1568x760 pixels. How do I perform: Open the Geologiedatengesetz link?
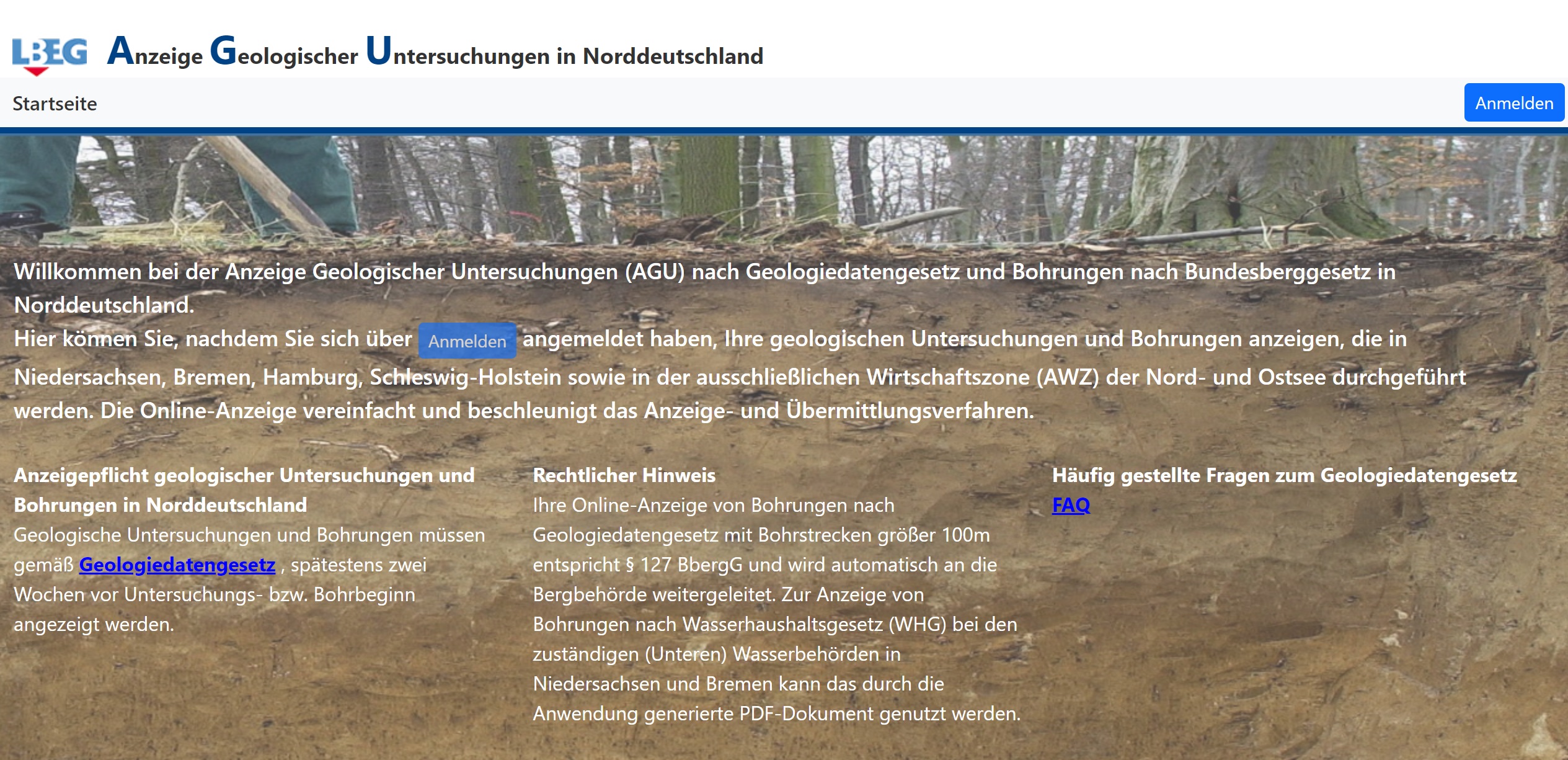[177, 565]
